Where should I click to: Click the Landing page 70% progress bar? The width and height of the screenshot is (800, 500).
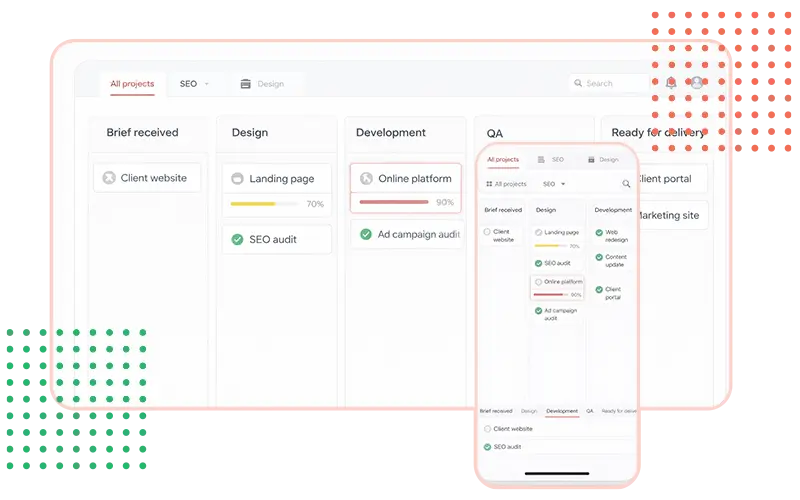point(264,204)
